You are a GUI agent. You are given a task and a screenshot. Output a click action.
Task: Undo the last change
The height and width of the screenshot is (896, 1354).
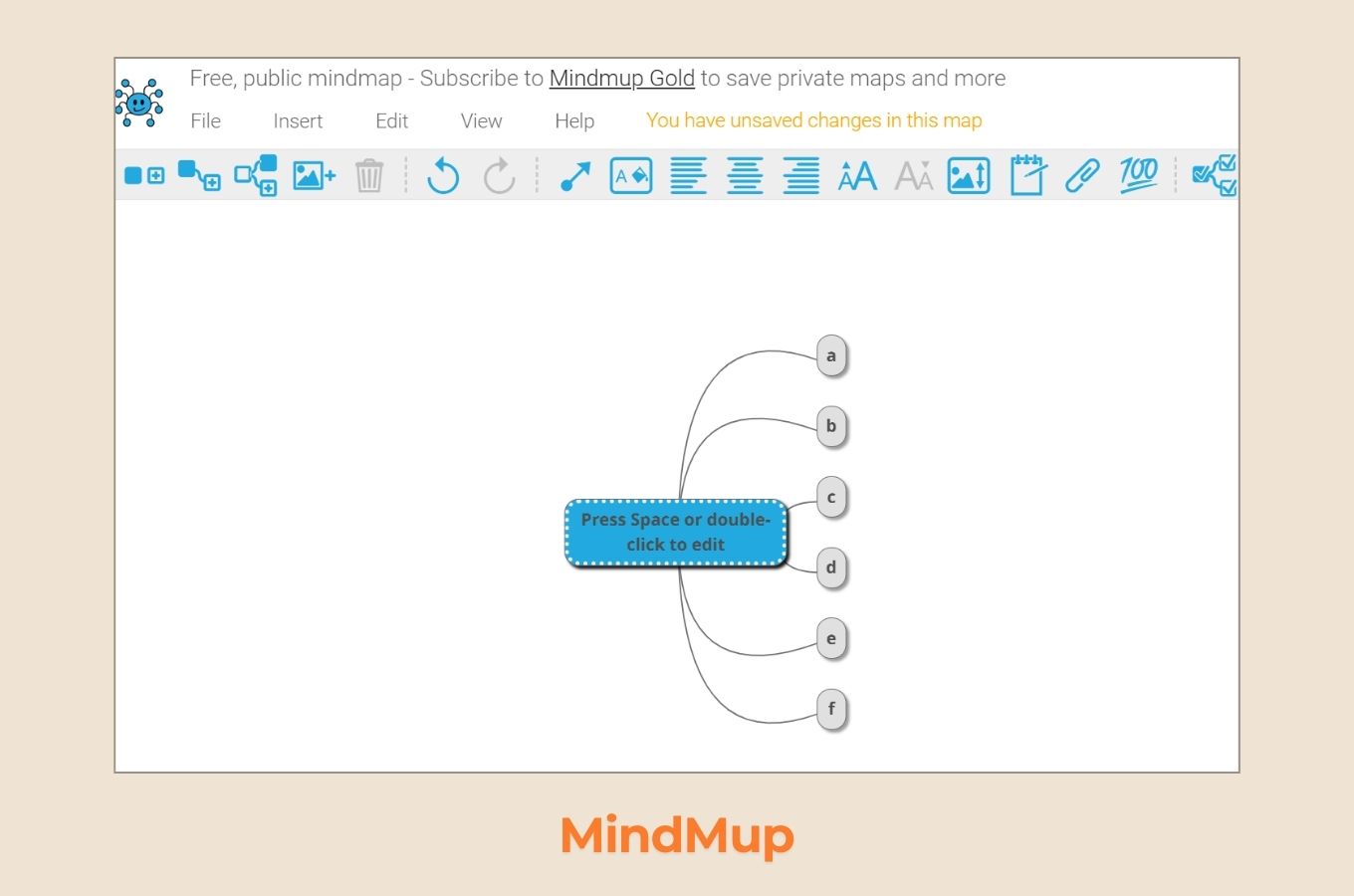tap(443, 176)
